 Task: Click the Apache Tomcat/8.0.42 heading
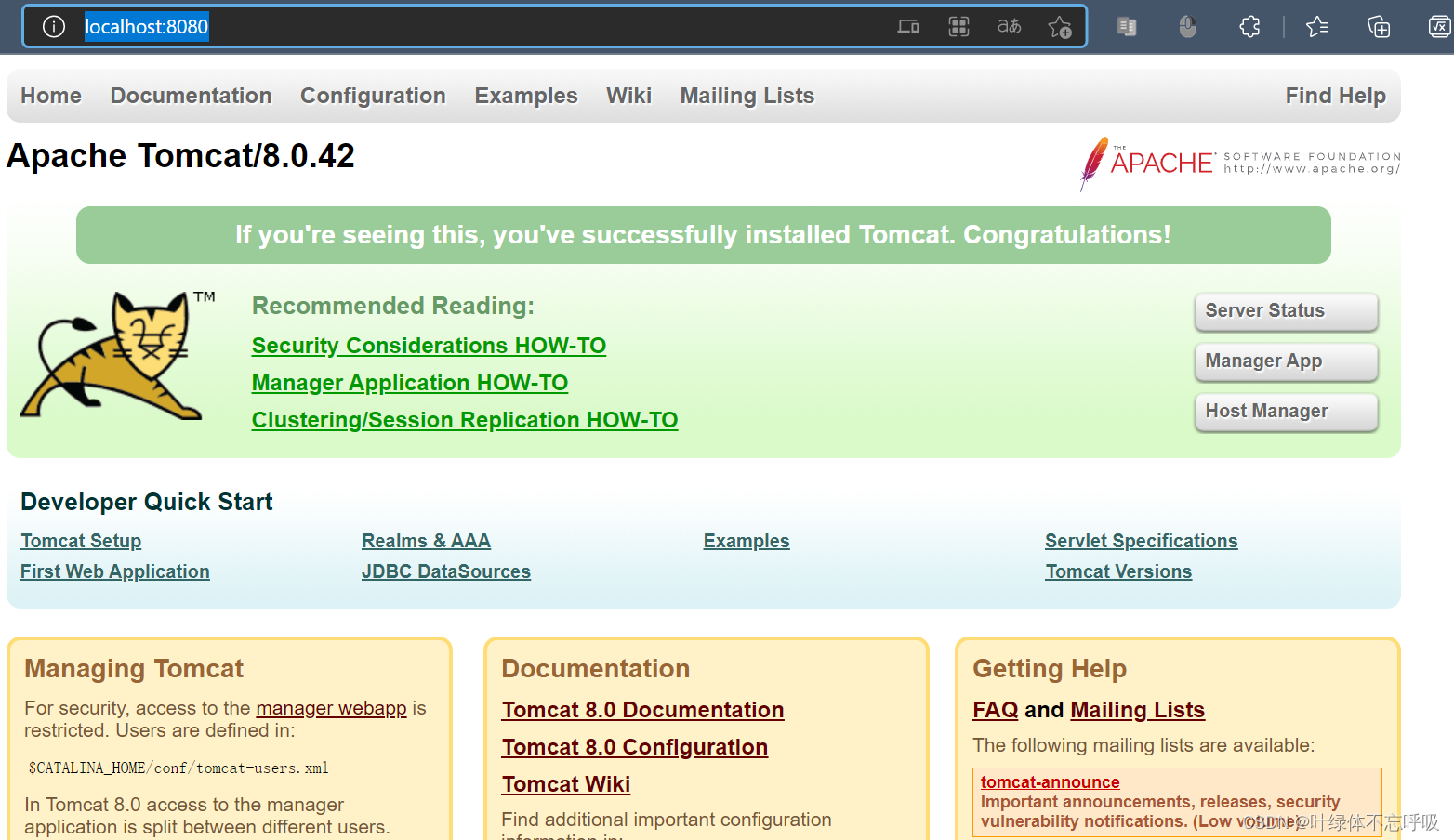180,155
